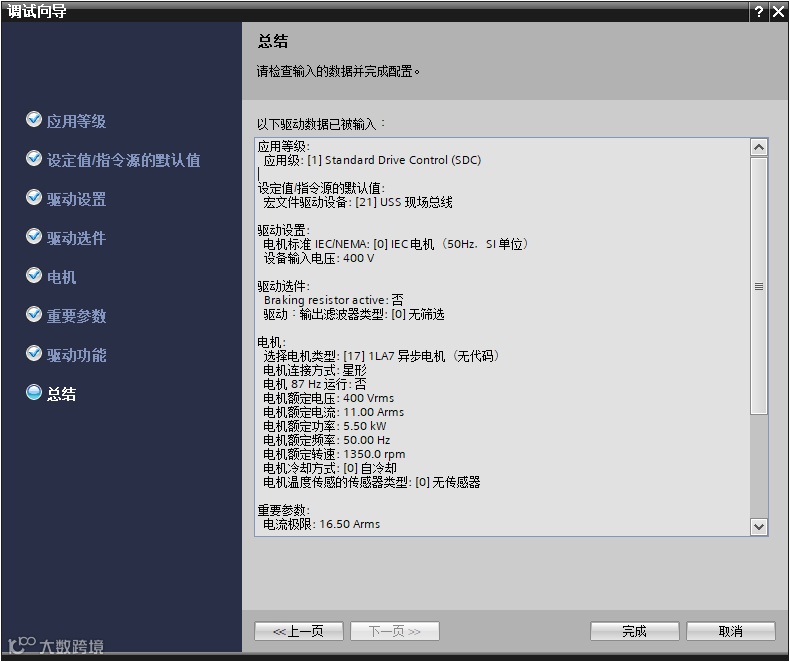Click the line 输出滤波器类型: [0] 无筛选

coord(354,314)
